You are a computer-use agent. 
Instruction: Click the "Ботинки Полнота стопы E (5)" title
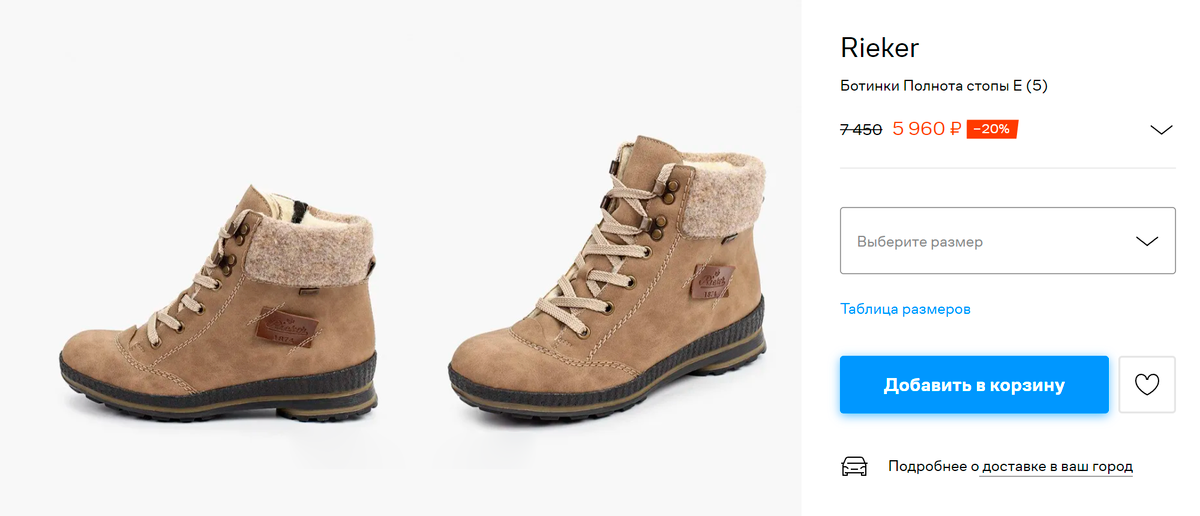[943, 86]
